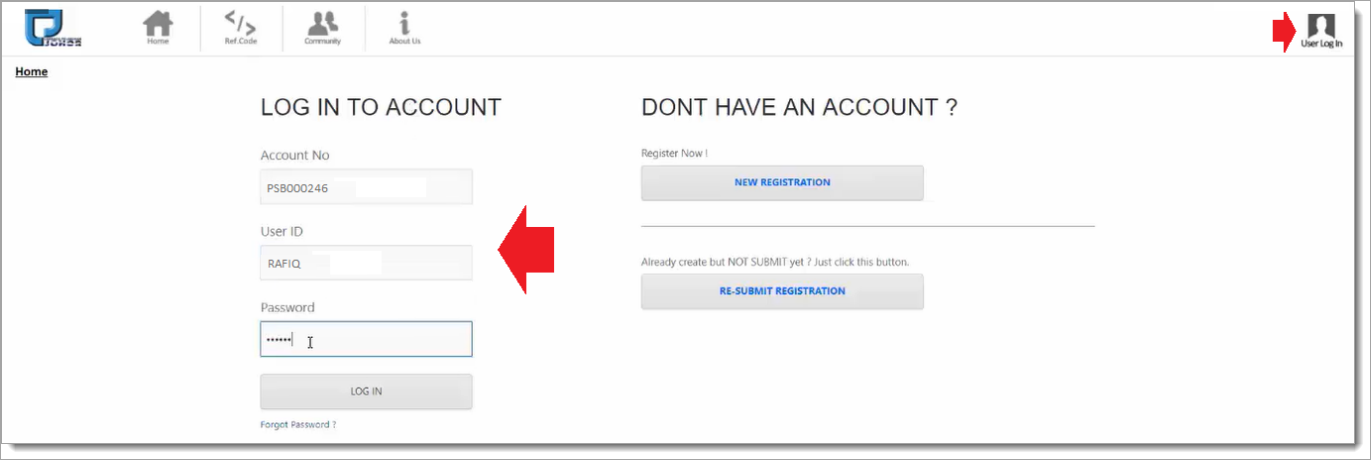Click the JONES logo in the header
This screenshot has width=1371, height=460.
pos(54,28)
